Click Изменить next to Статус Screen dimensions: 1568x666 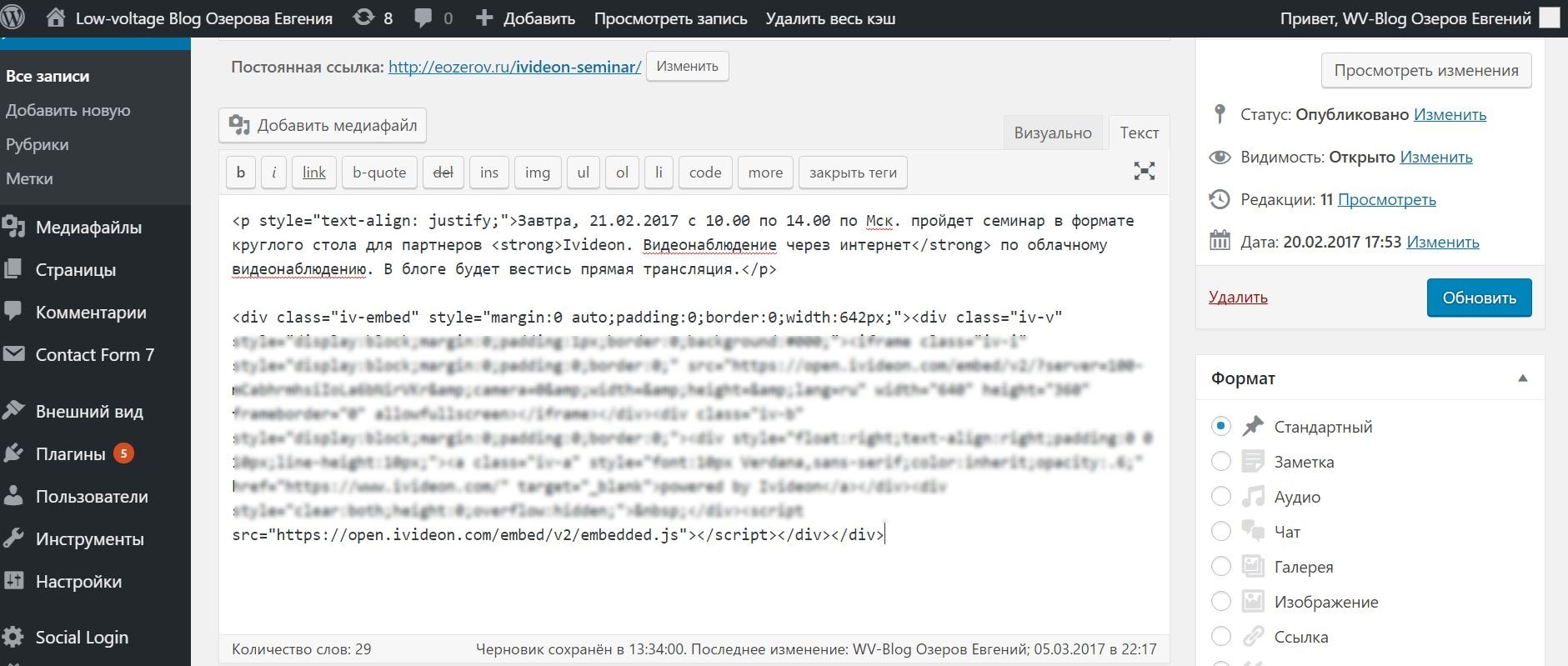(x=1450, y=114)
